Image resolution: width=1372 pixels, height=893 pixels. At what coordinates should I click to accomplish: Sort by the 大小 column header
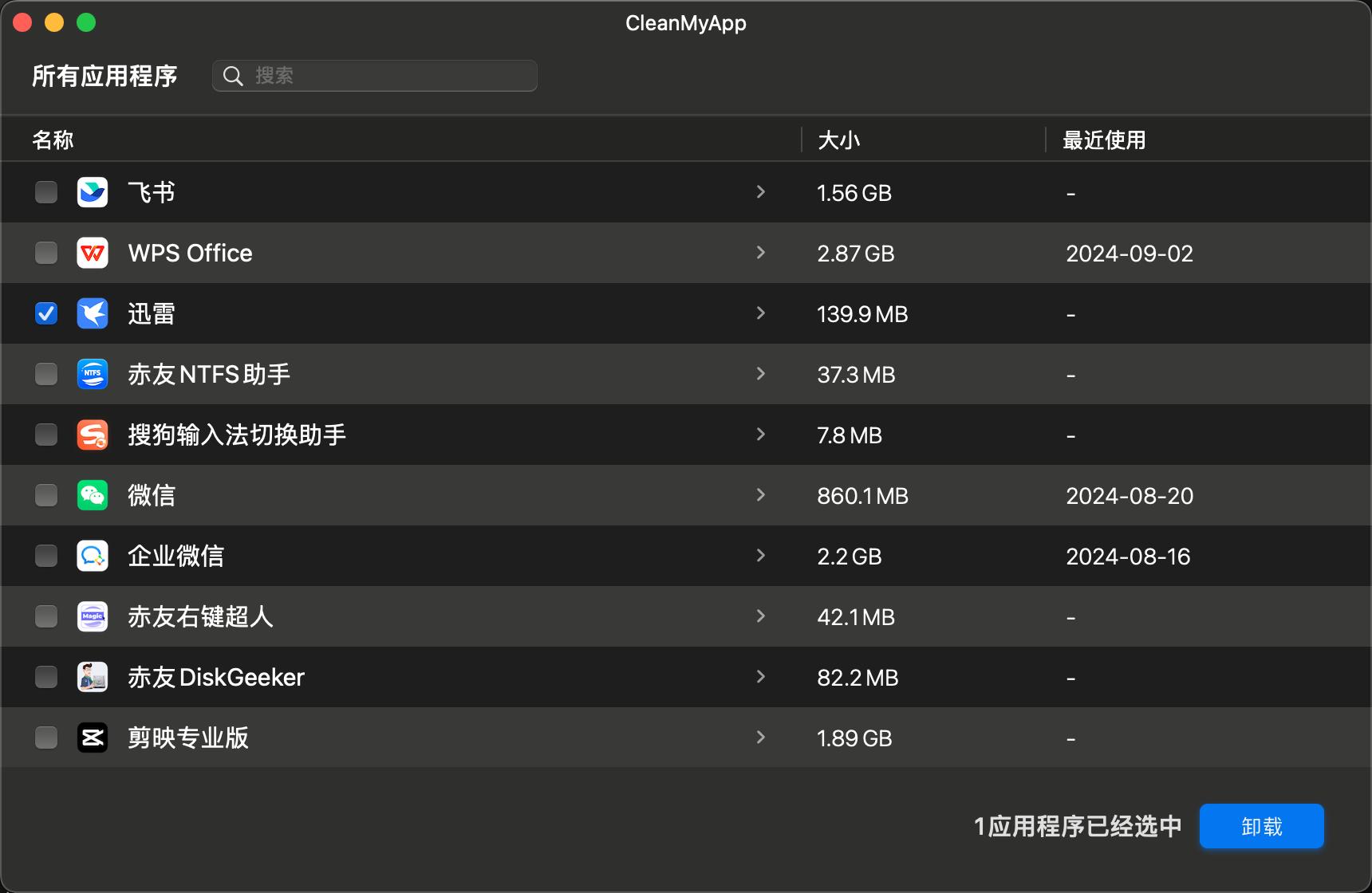[x=839, y=140]
